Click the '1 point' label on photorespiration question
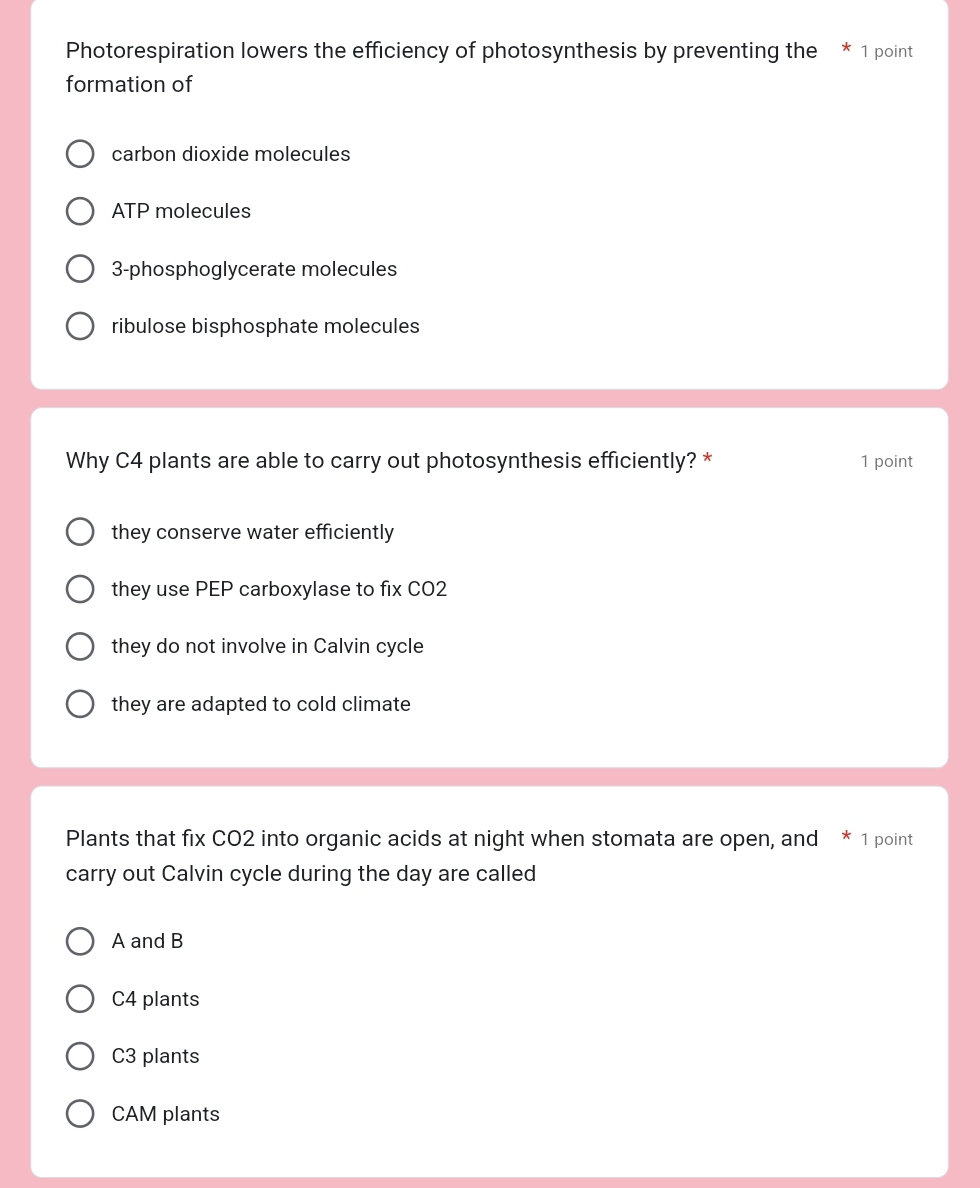This screenshot has width=980, height=1188. click(886, 52)
